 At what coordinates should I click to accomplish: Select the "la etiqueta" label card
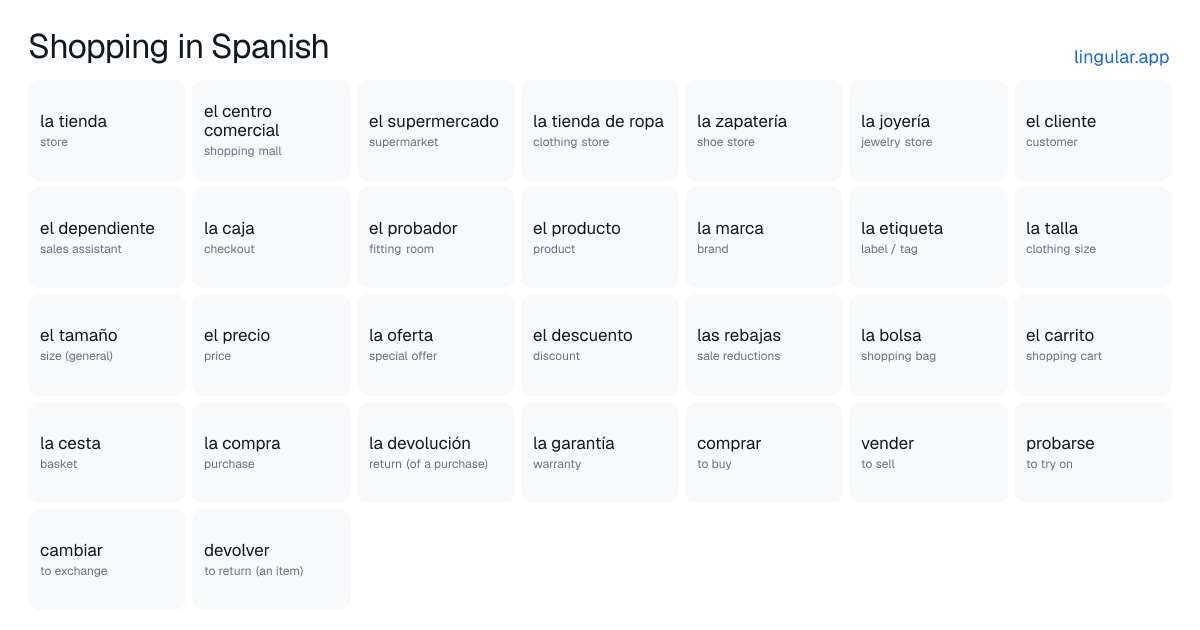[928, 238]
